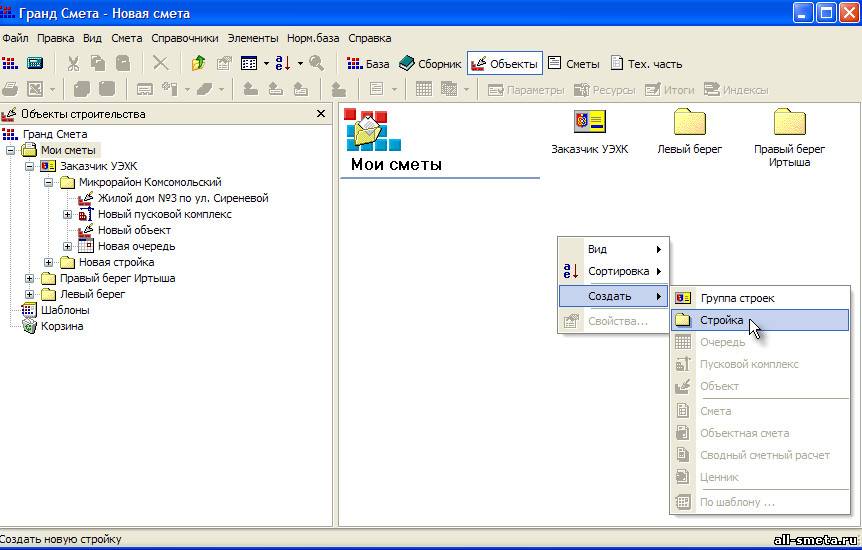Open the Смета menu
The width and height of the screenshot is (862, 550).
126,38
